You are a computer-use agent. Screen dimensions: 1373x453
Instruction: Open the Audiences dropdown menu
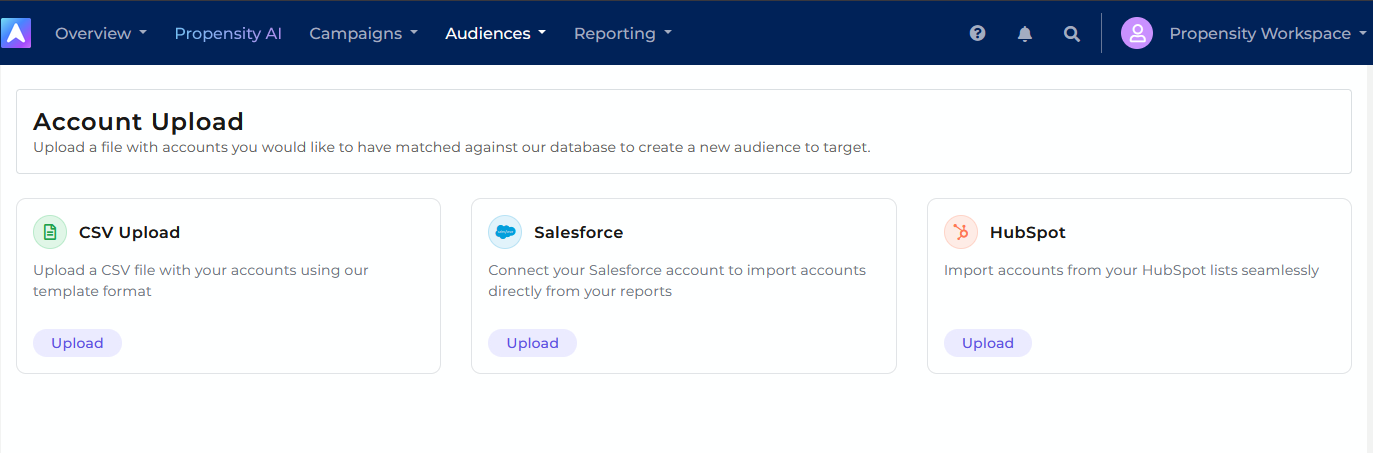pos(496,33)
